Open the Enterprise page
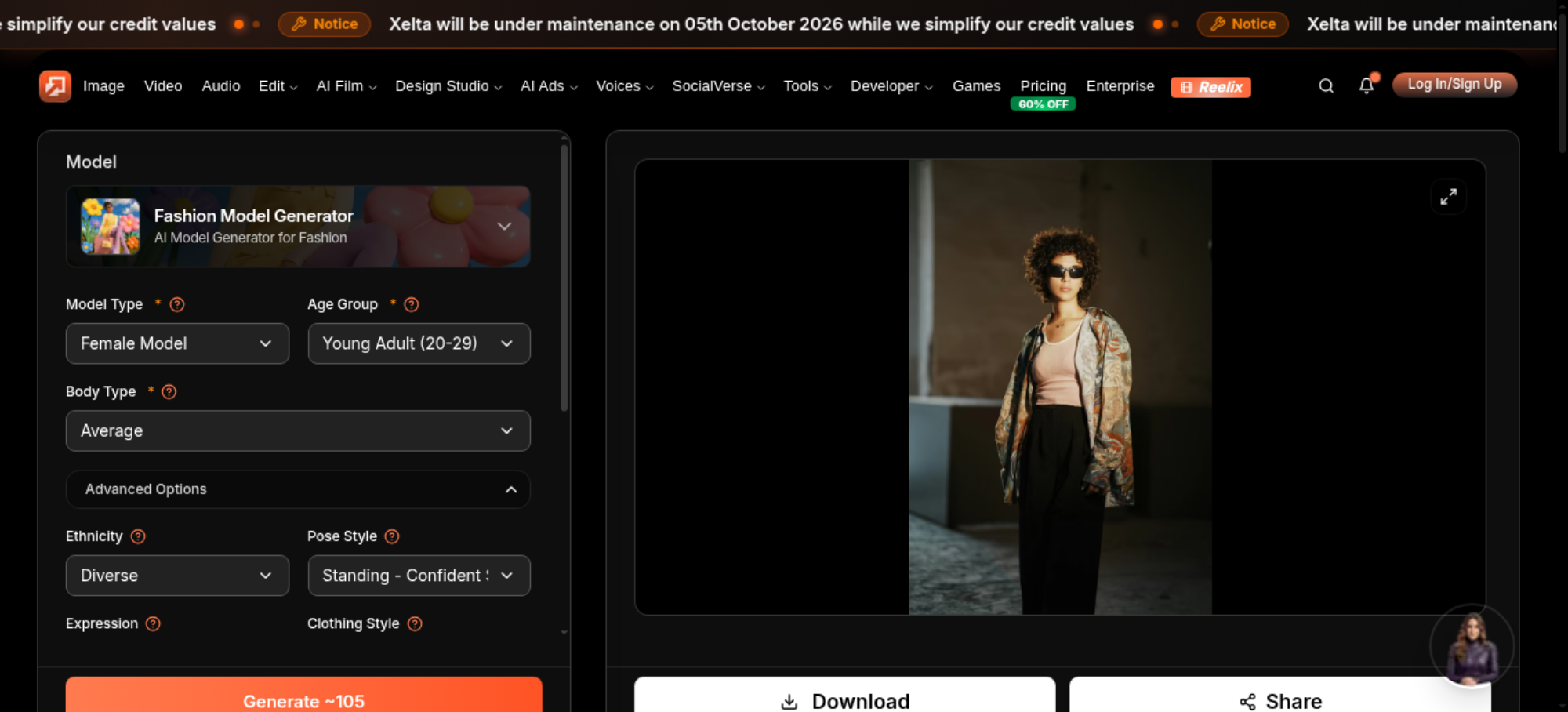The image size is (1568, 712). (1120, 86)
